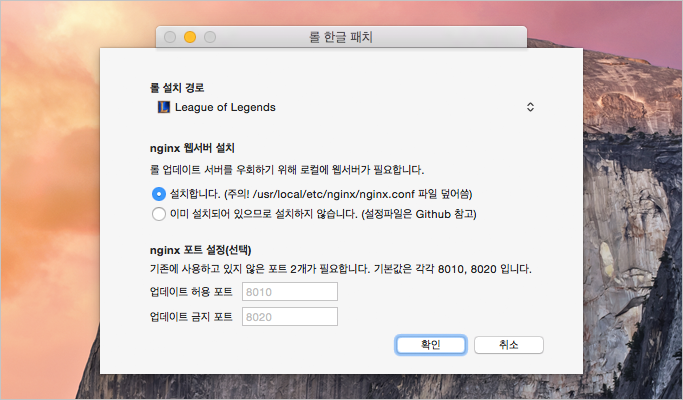Image resolution: width=683 pixels, height=400 pixels.
Task: Click the 롤 한글 패치 window title
Action: [x=341, y=37]
